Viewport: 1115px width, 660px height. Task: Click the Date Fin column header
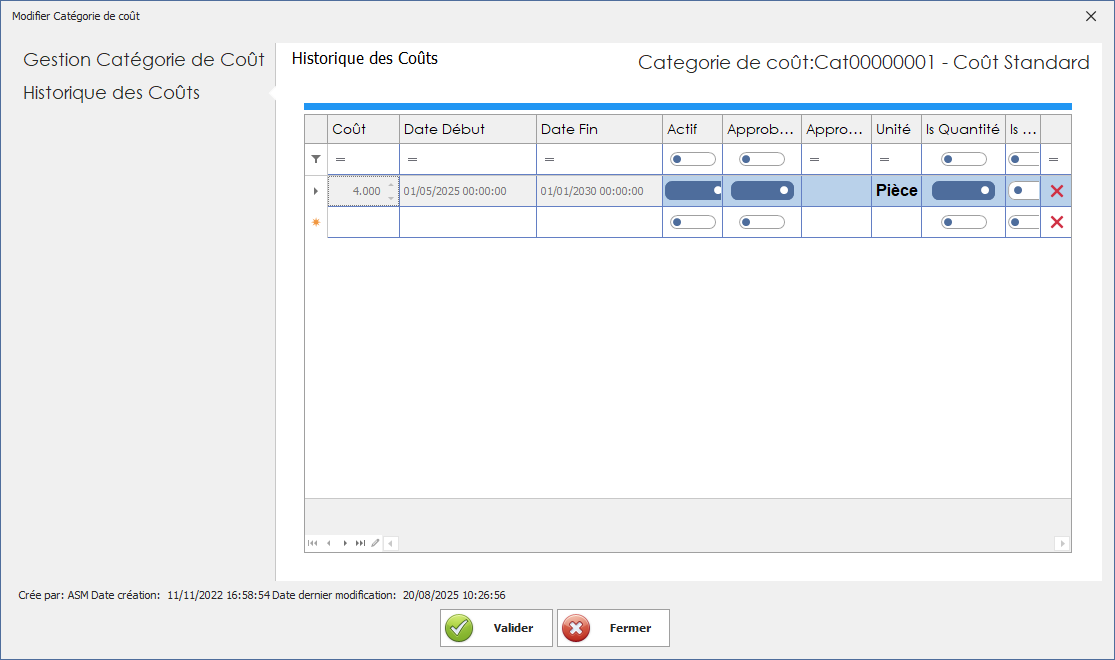click(x=598, y=129)
